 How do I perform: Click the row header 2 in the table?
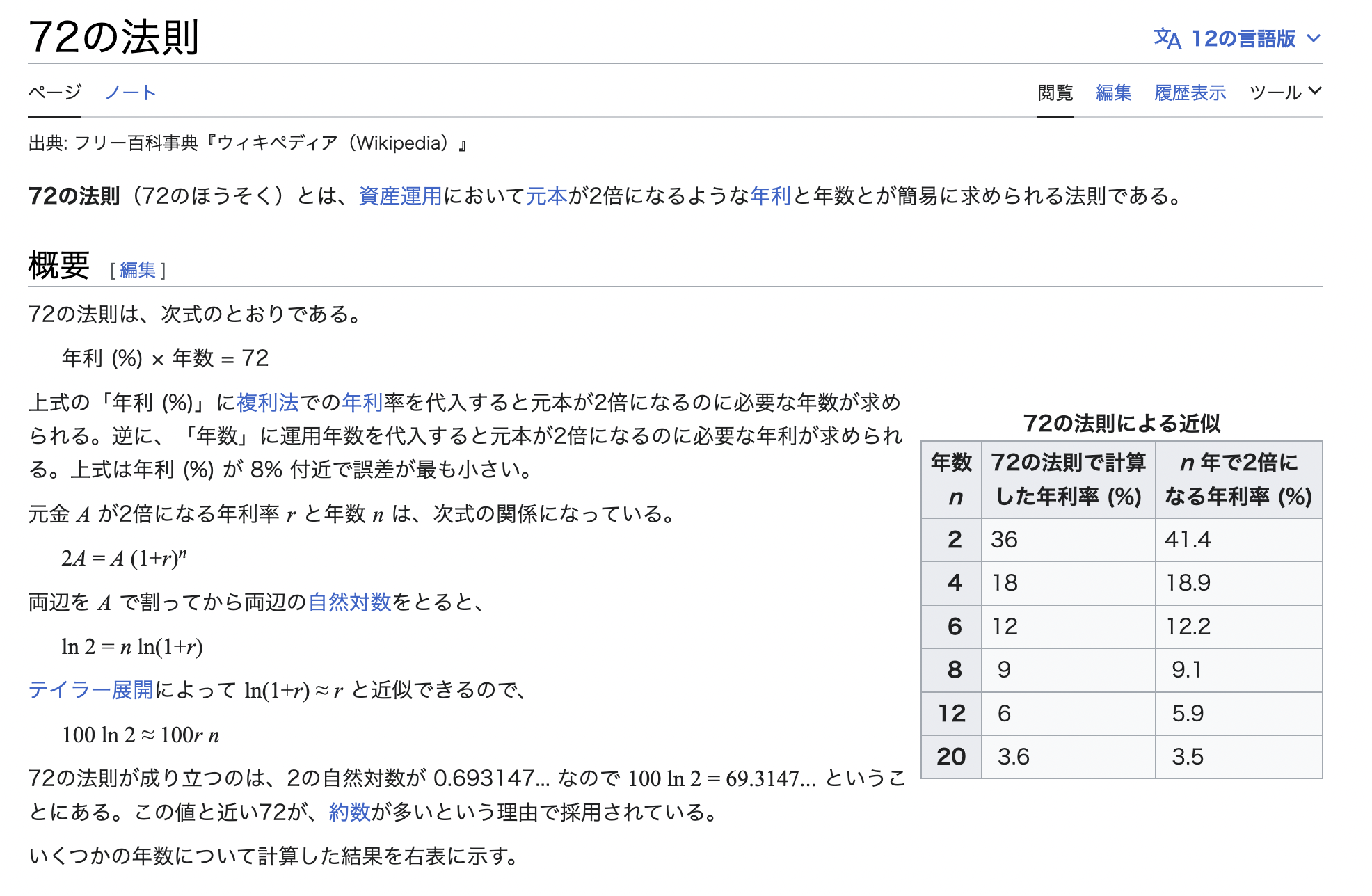point(951,540)
